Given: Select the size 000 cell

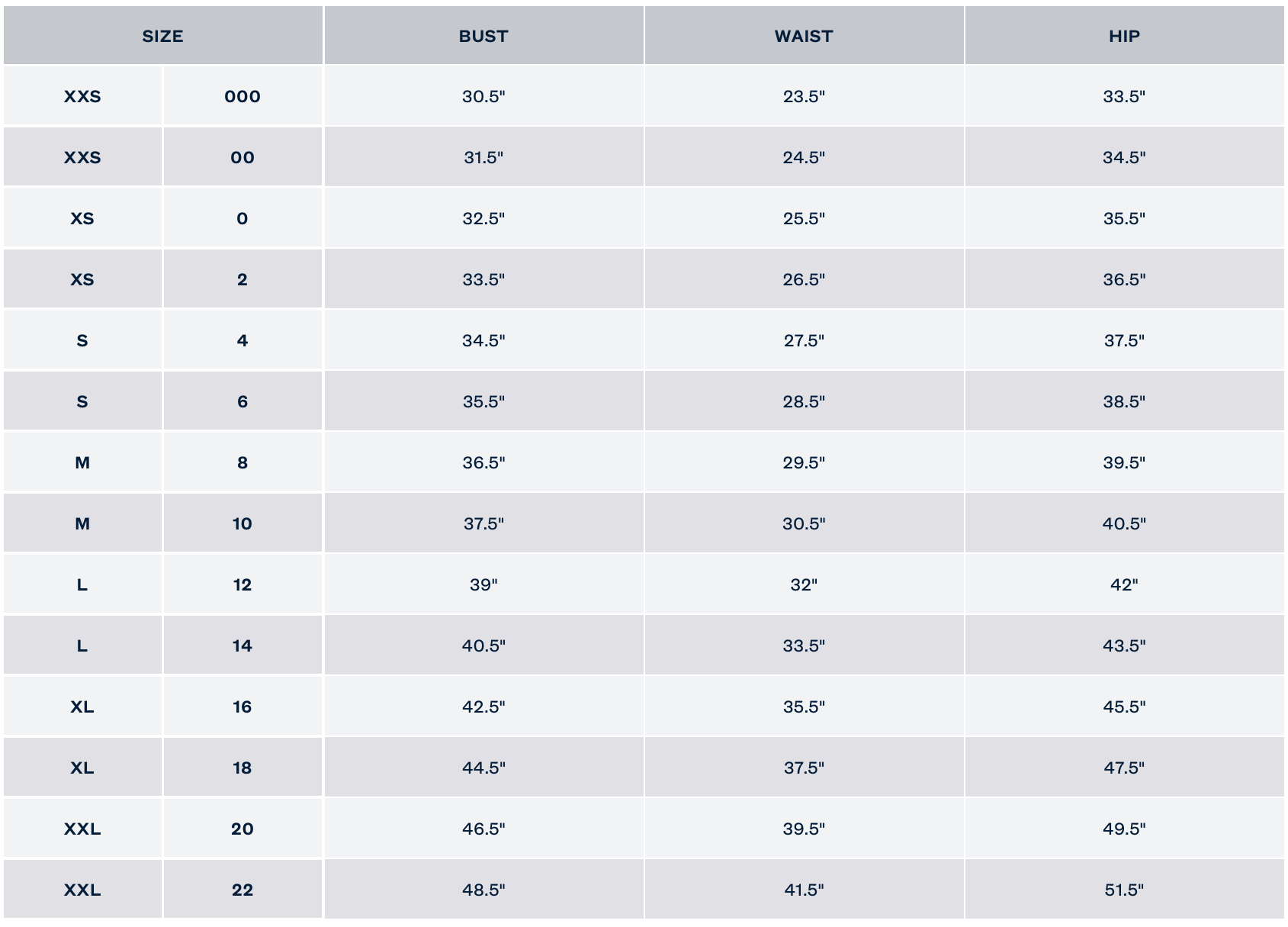Looking at the screenshot, I should point(243,96).
